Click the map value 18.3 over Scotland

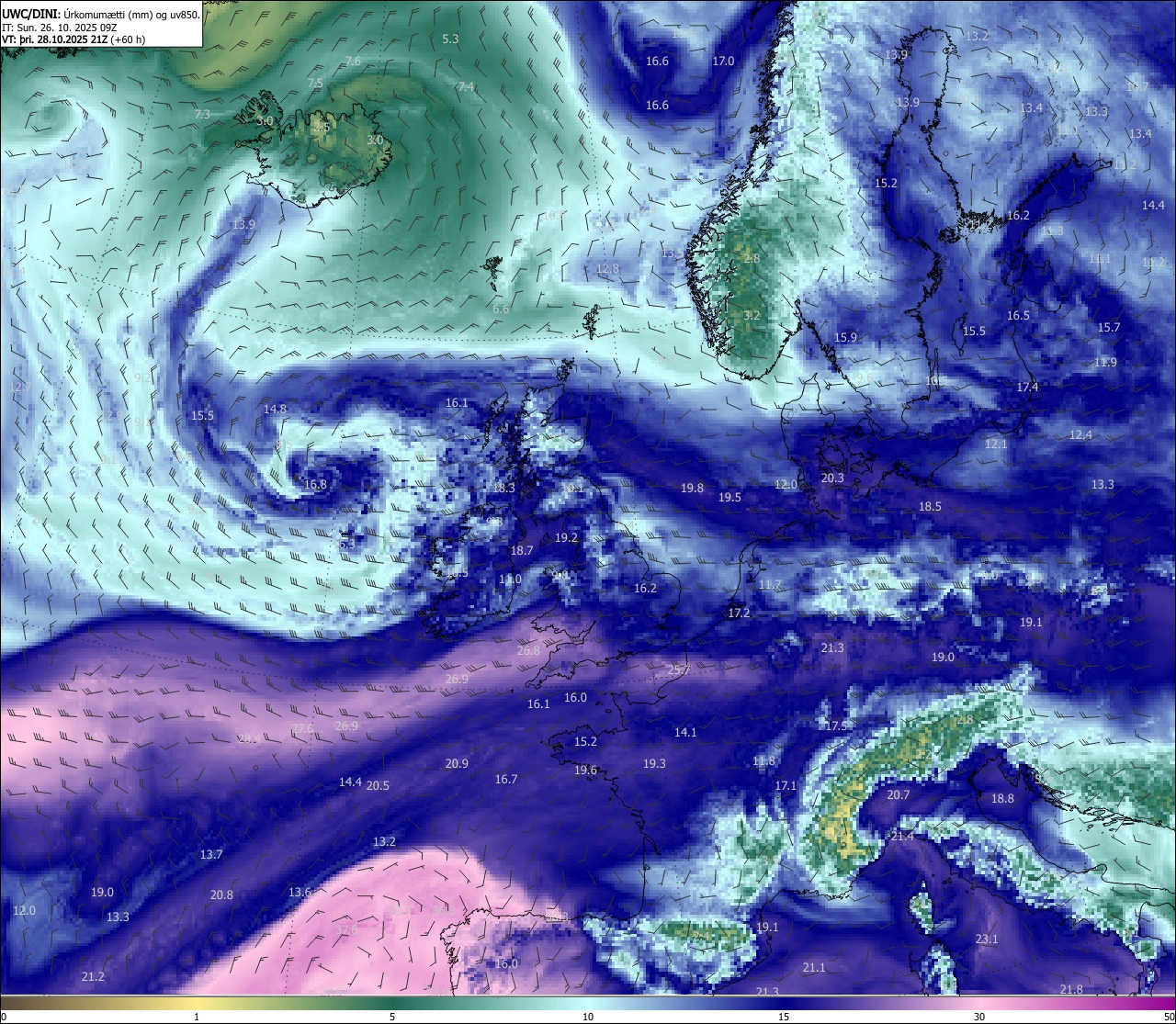(x=503, y=488)
